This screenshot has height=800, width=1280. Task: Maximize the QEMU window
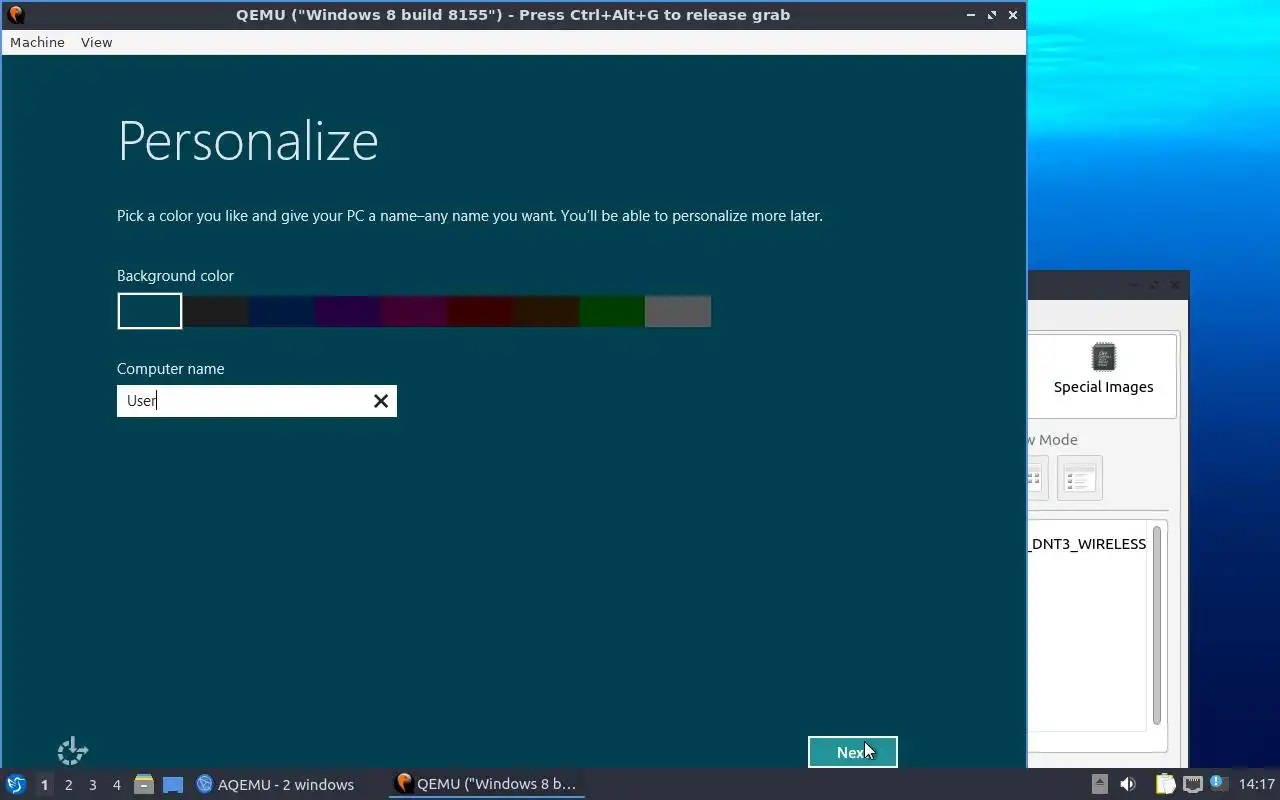(992, 15)
